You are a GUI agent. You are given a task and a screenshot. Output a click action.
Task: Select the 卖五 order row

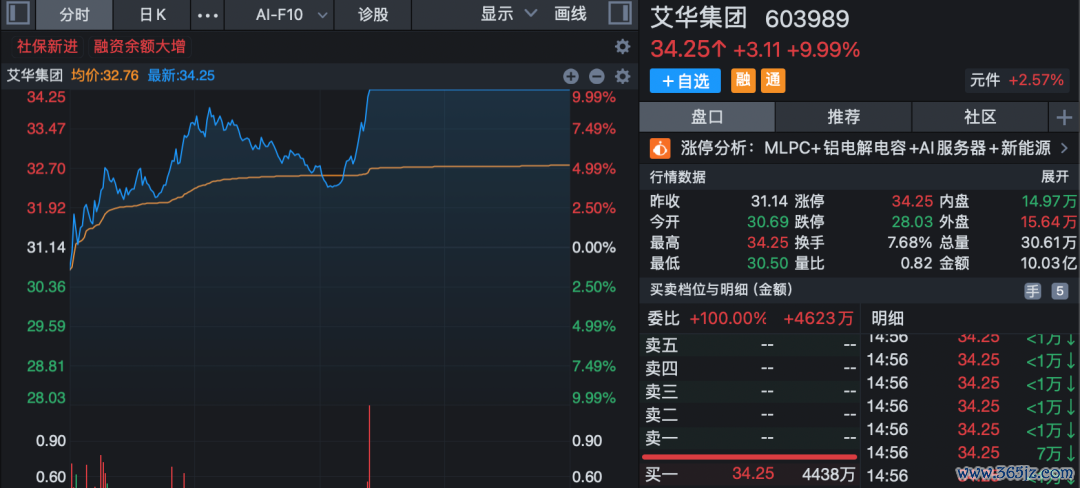(750, 344)
